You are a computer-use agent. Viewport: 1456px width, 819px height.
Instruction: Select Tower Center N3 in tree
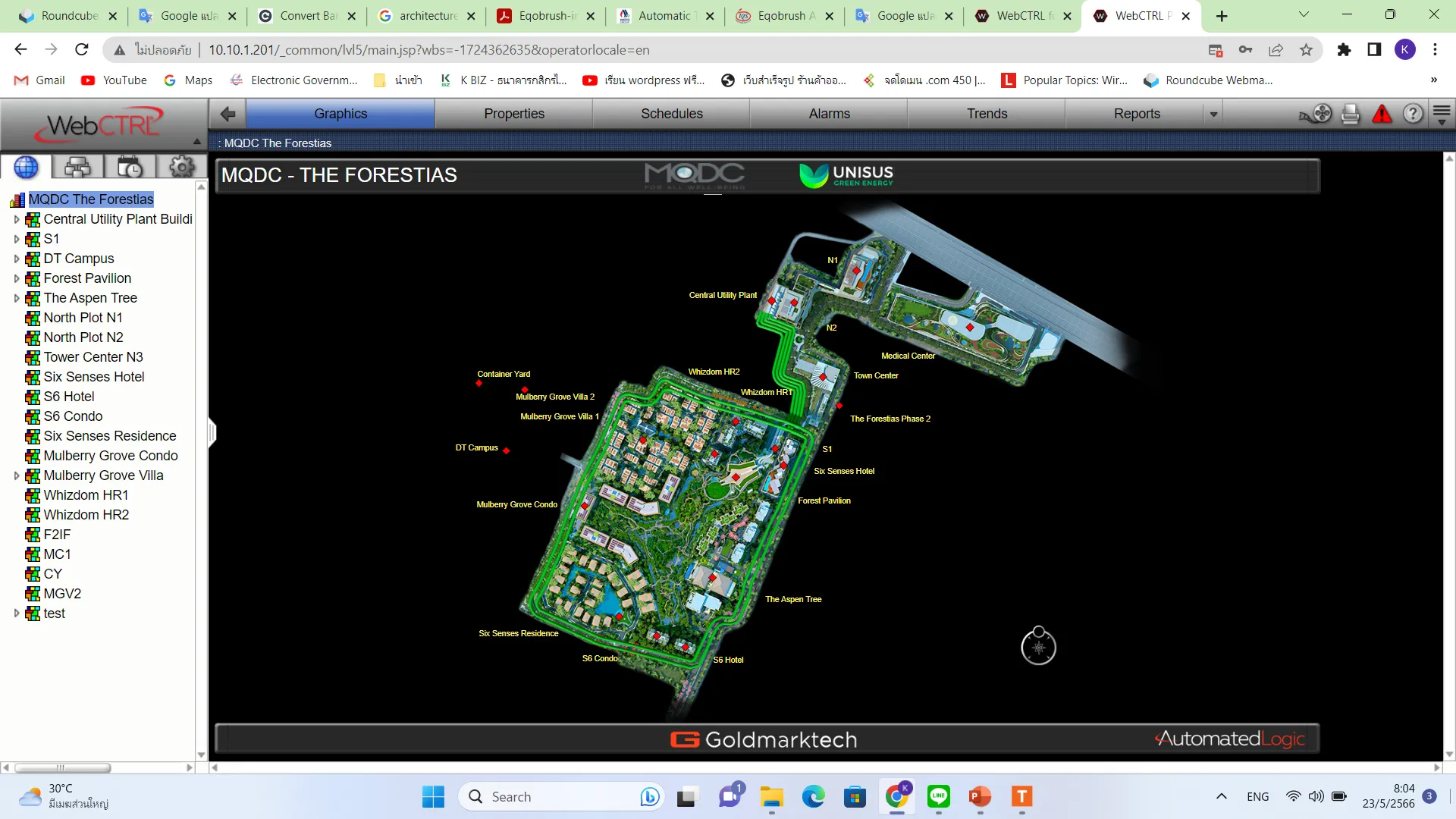coord(93,357)
